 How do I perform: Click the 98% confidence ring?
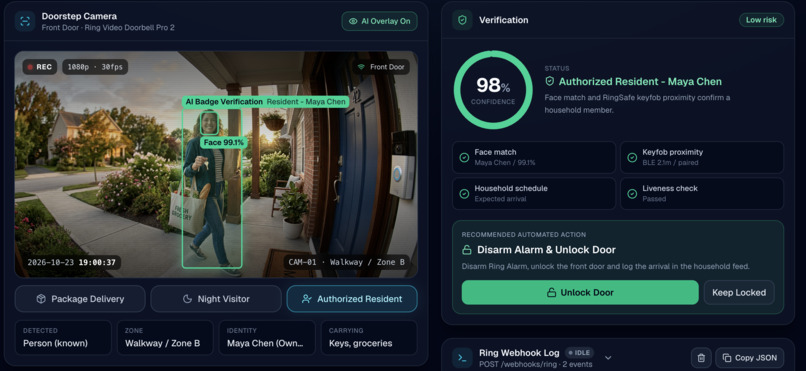point(493,89)
